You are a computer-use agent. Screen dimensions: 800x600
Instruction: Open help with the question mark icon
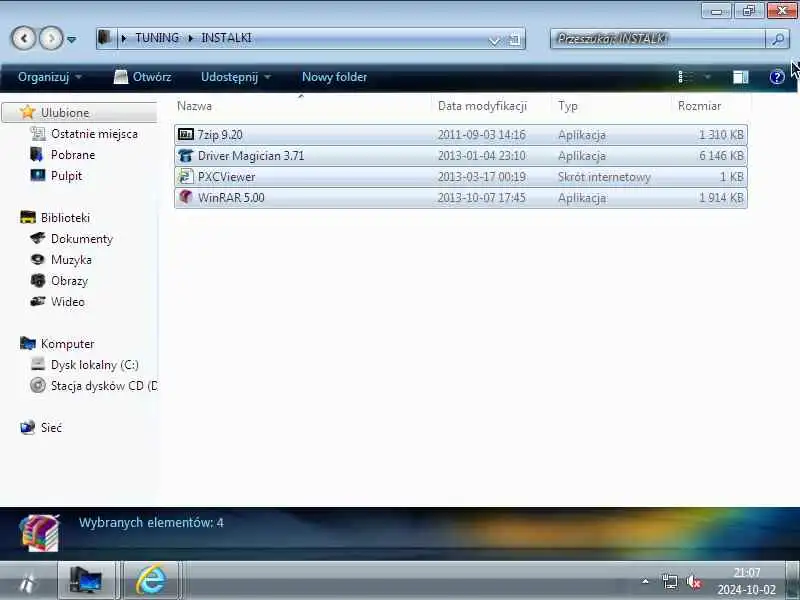coord(777,77)
